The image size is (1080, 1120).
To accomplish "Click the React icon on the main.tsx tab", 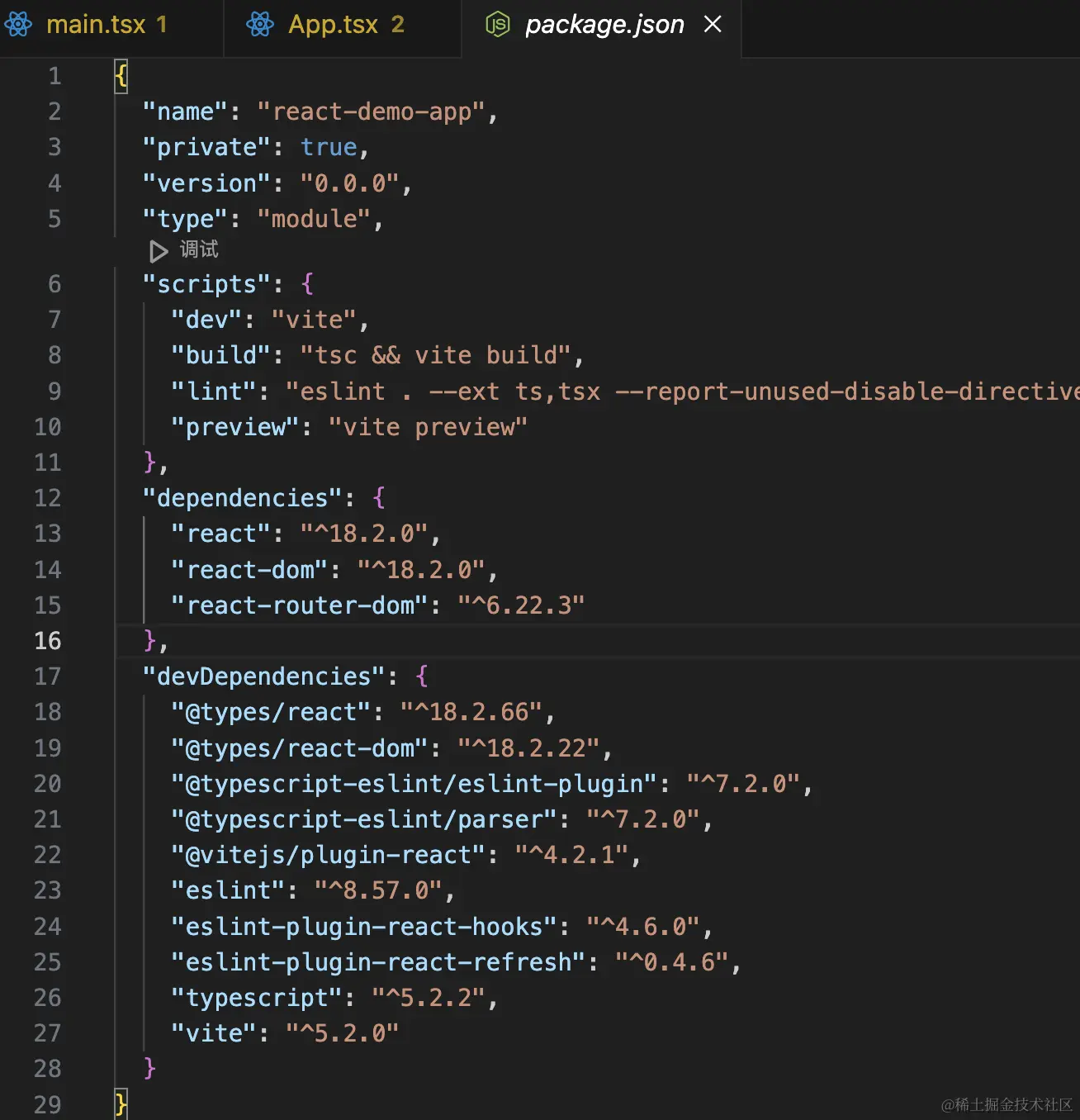I will (18, 24).
